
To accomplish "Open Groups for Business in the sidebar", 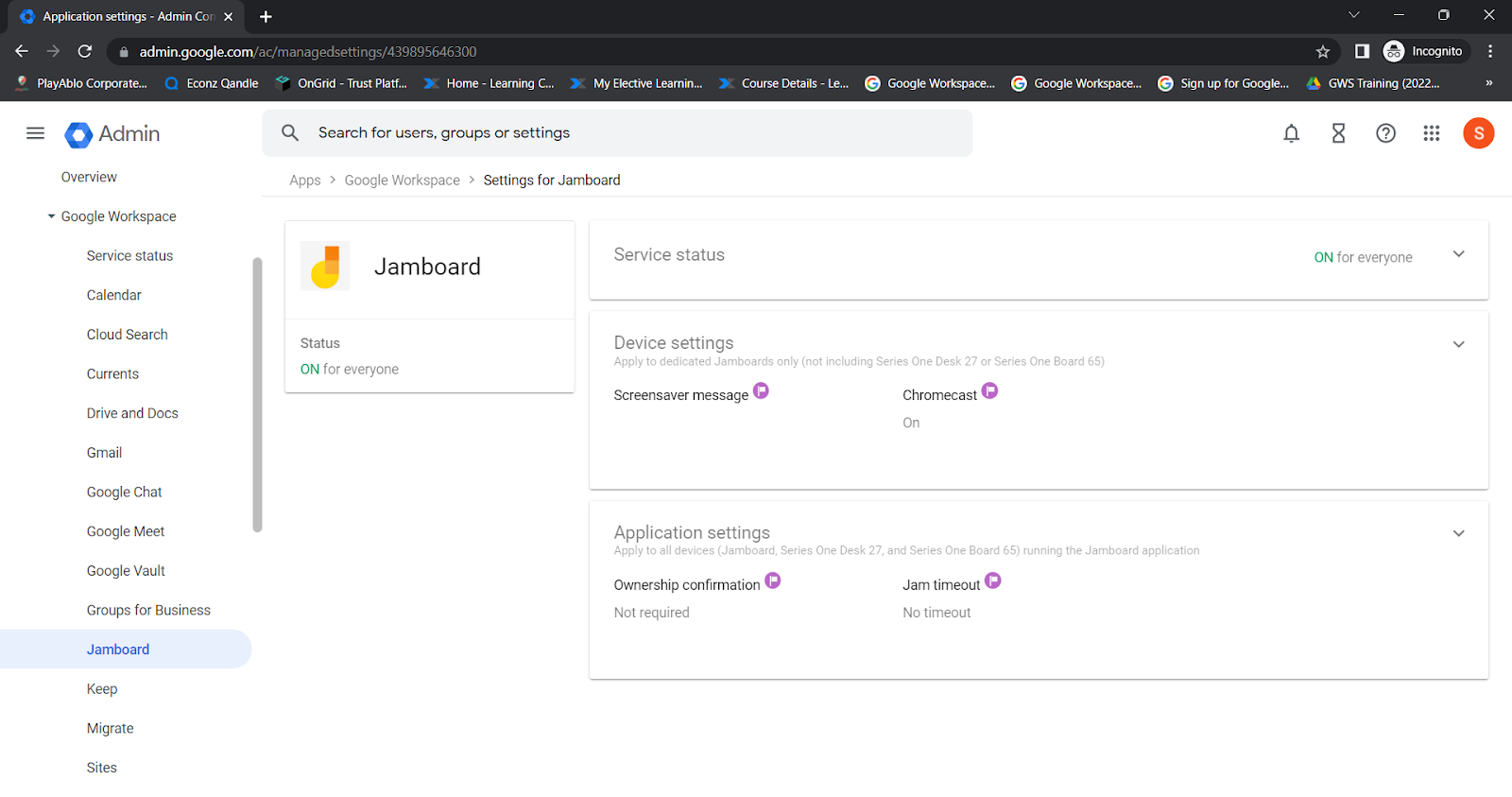I will point(148,610).
